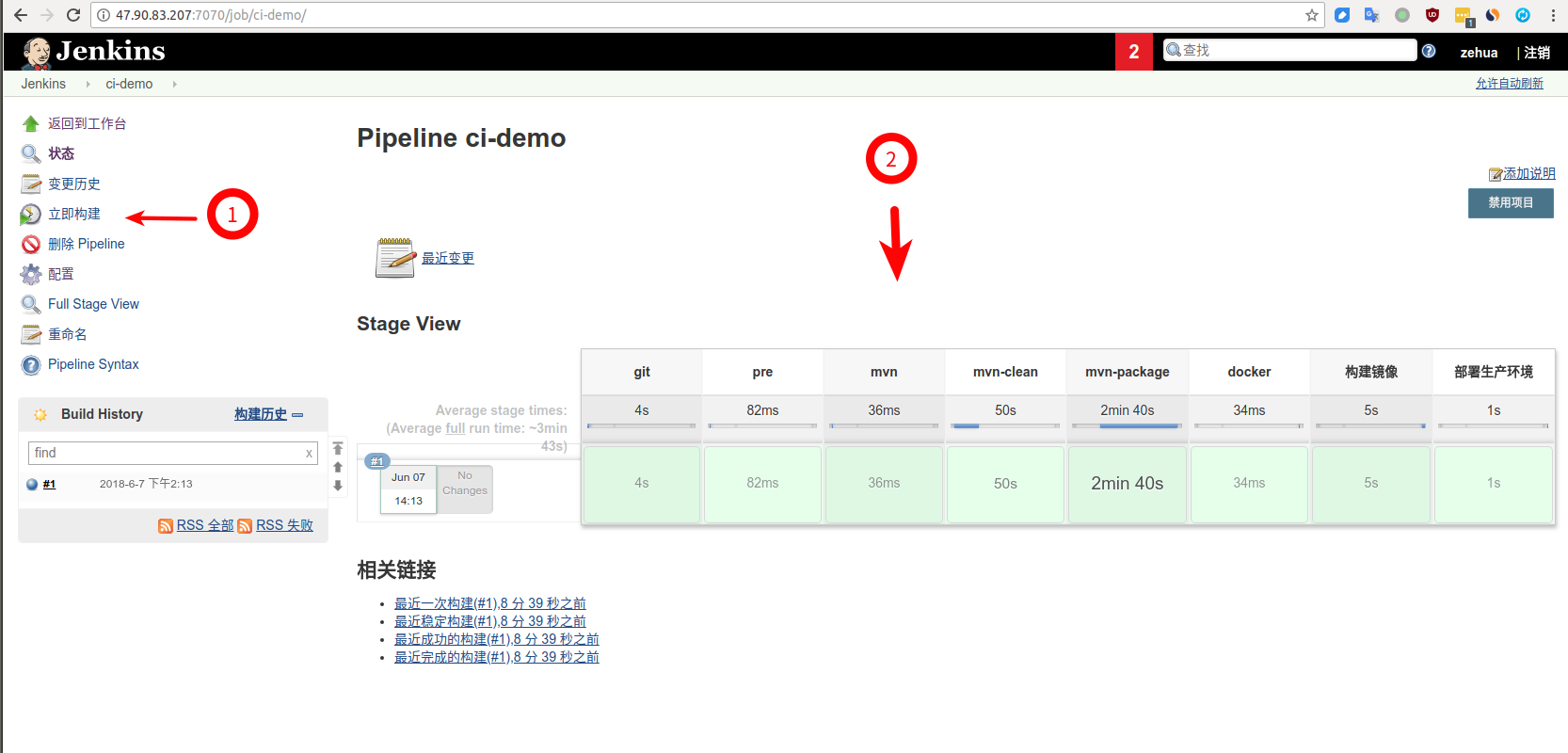Open zehua user profile link
Image resolution: width=1568 pixels, height=753 pixels.
[x=1479, y=53]
